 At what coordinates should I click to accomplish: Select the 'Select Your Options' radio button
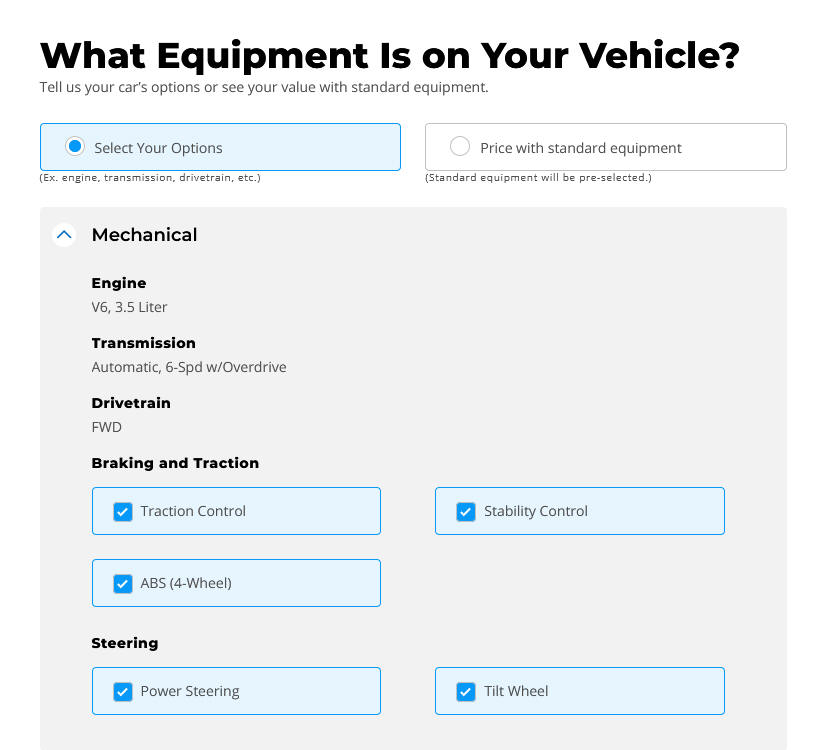click(75, 147)
